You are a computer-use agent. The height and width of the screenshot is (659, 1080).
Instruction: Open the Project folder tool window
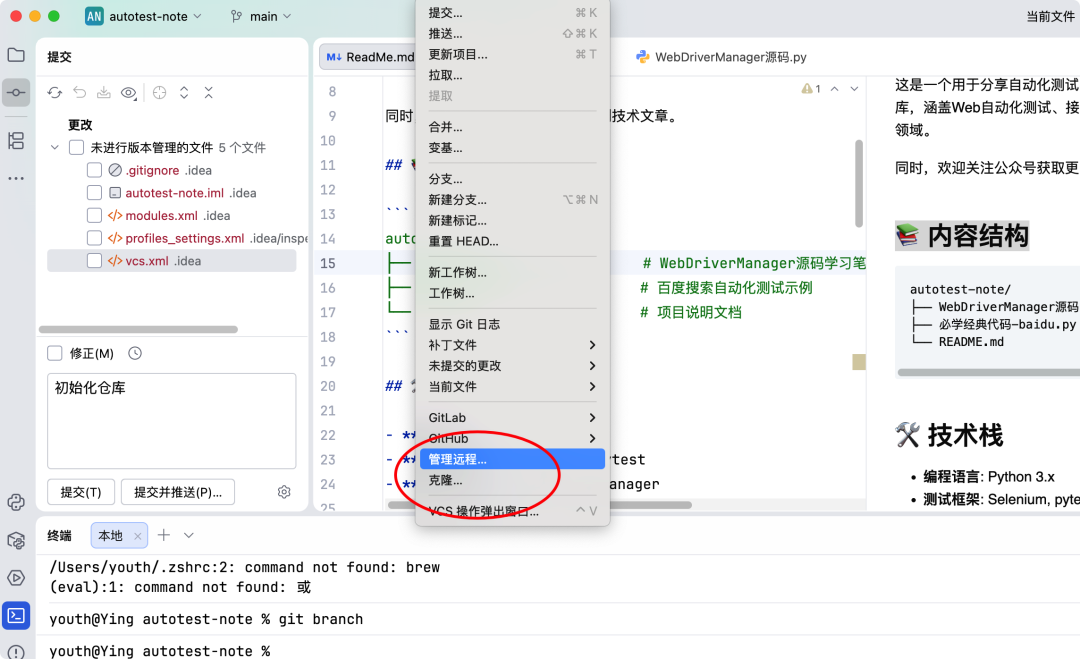16,55
